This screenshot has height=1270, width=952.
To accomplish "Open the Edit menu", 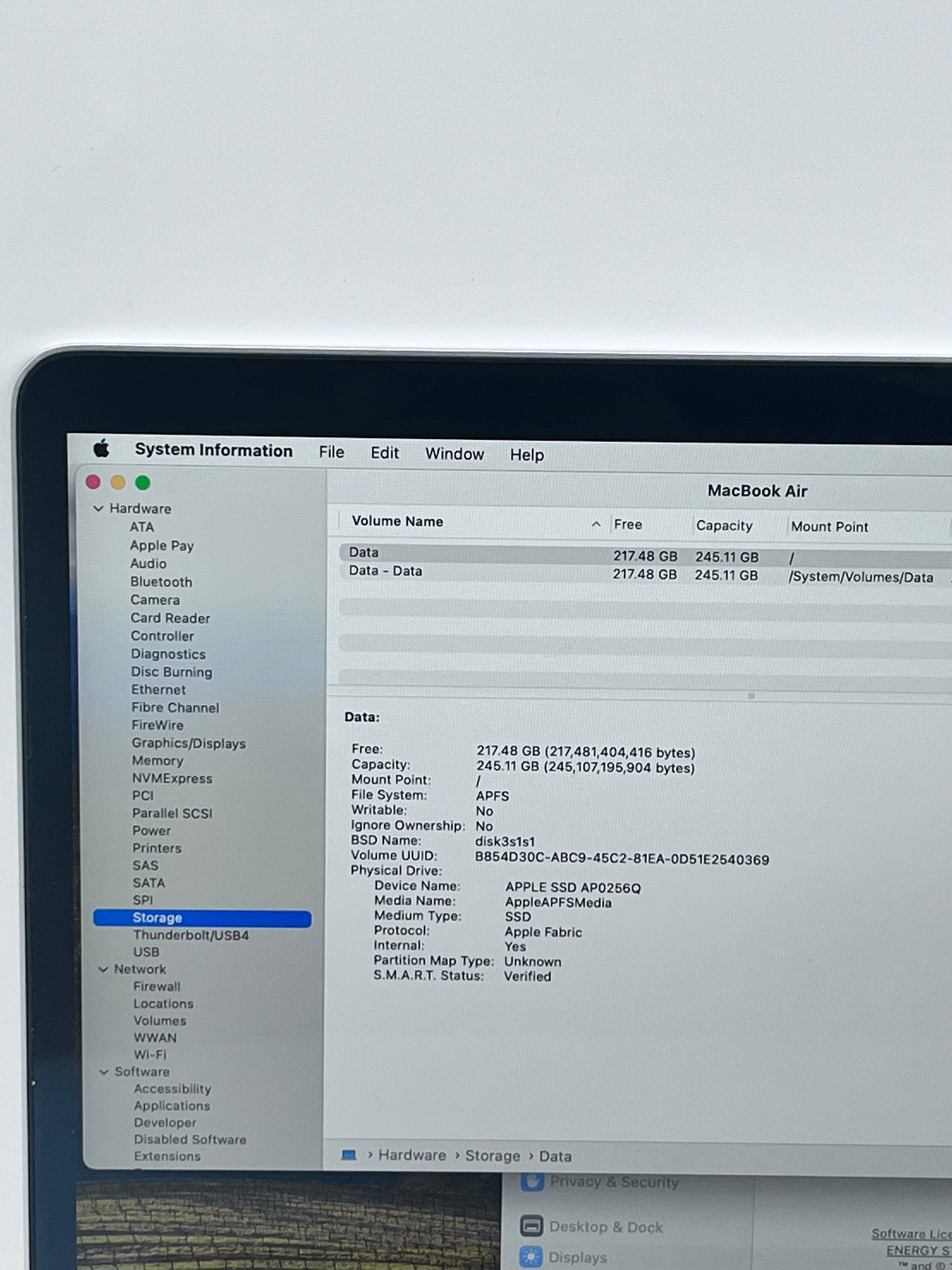I will (x=385, y=453).
